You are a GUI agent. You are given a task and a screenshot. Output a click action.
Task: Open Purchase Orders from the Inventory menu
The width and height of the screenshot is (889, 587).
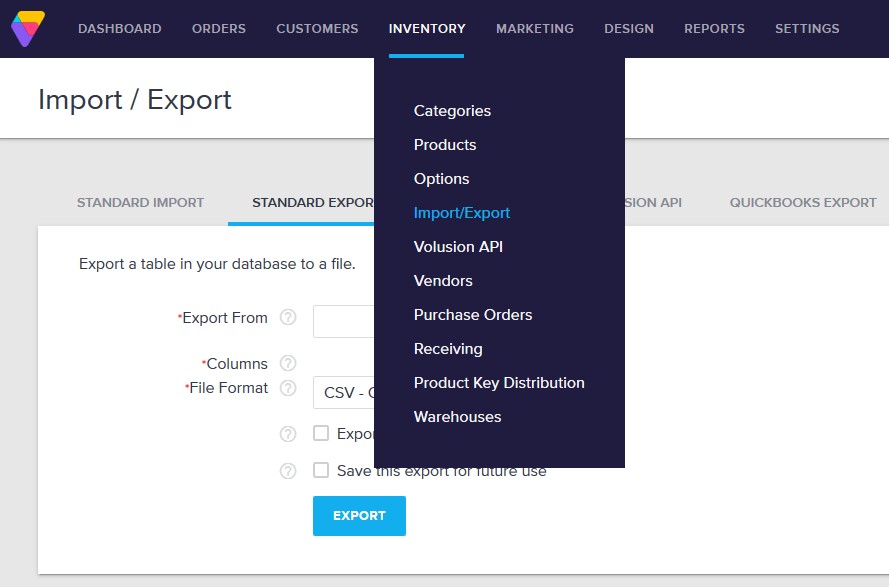point(472,315)
